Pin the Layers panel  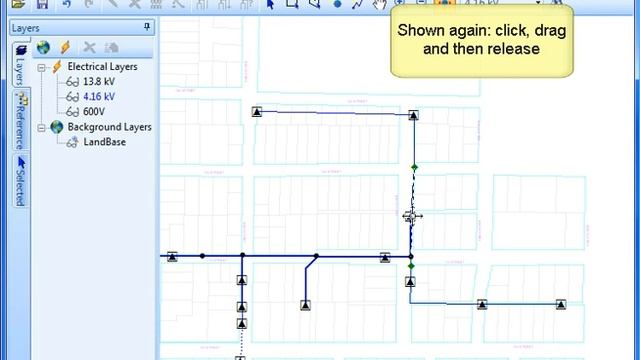(147, 27)
